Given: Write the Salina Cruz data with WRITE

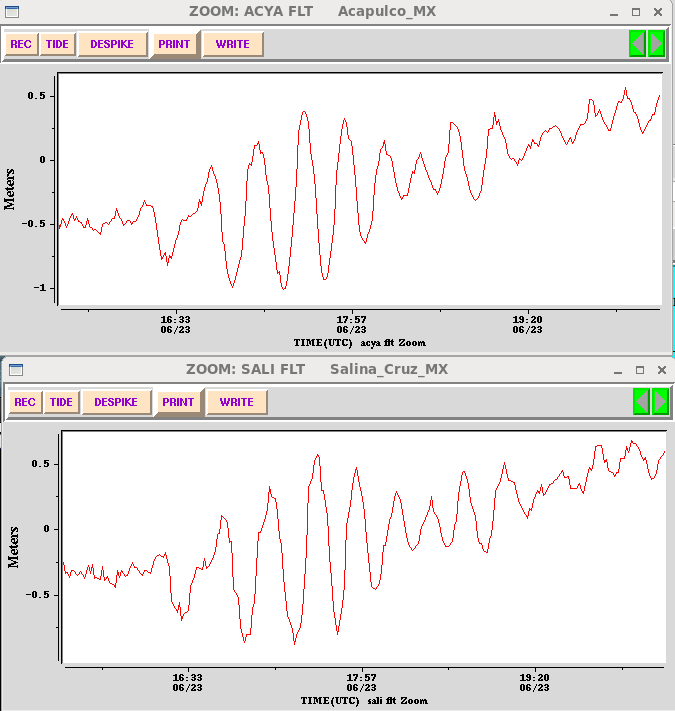Looking at the screenshot, I should [236, 403].
